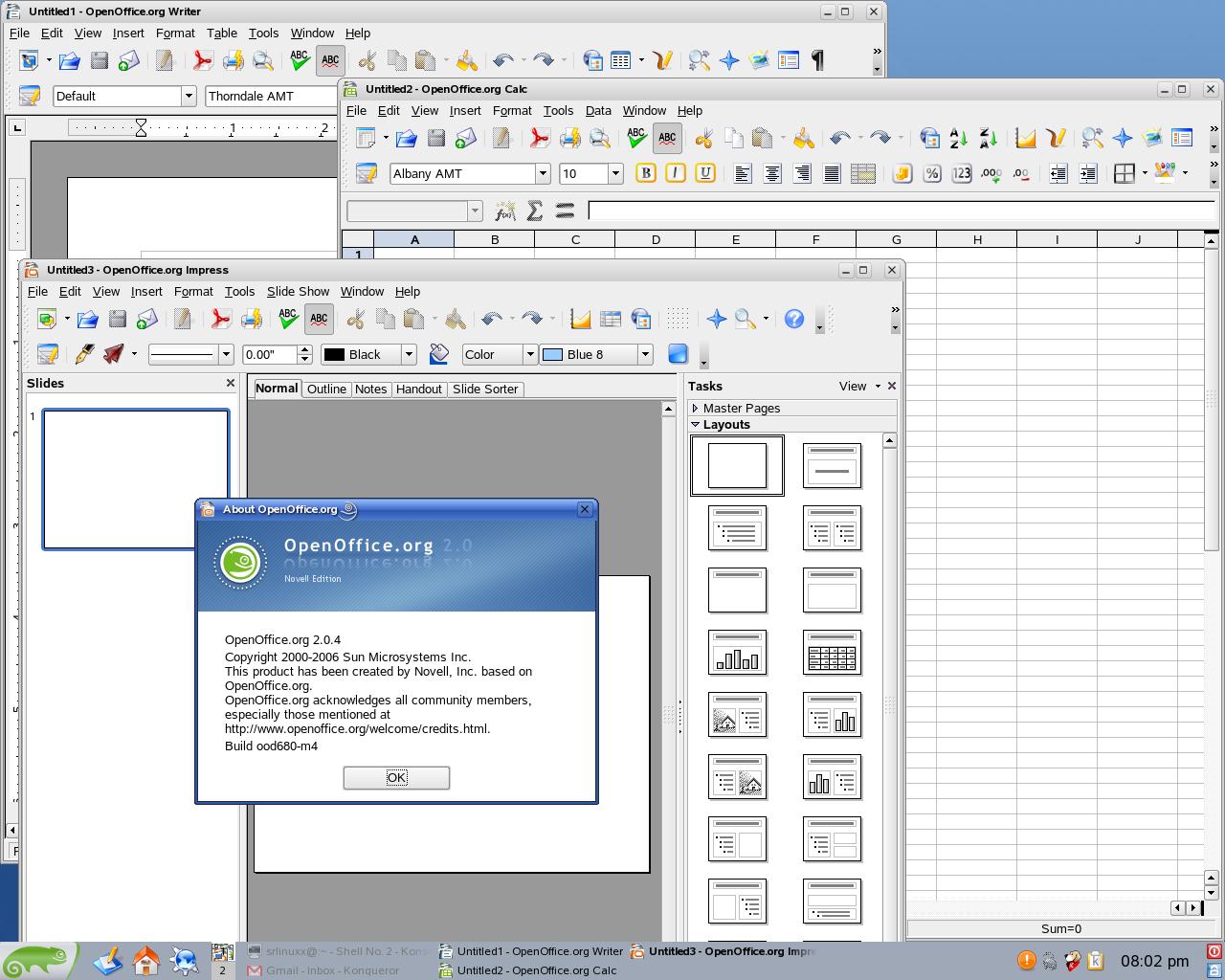Toggle AutoSpellcheck in the Impress toolbar
Image resolution: width=1225 pixels, height=980 pixels.
pyautogui.click(x=319, y=319)
